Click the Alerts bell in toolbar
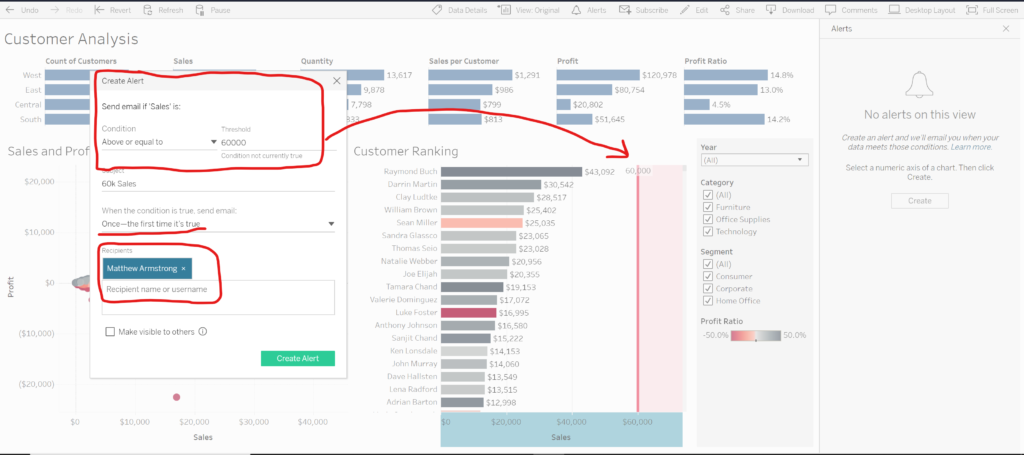Viewport: 1024px width, 455px height. point(576,10)
